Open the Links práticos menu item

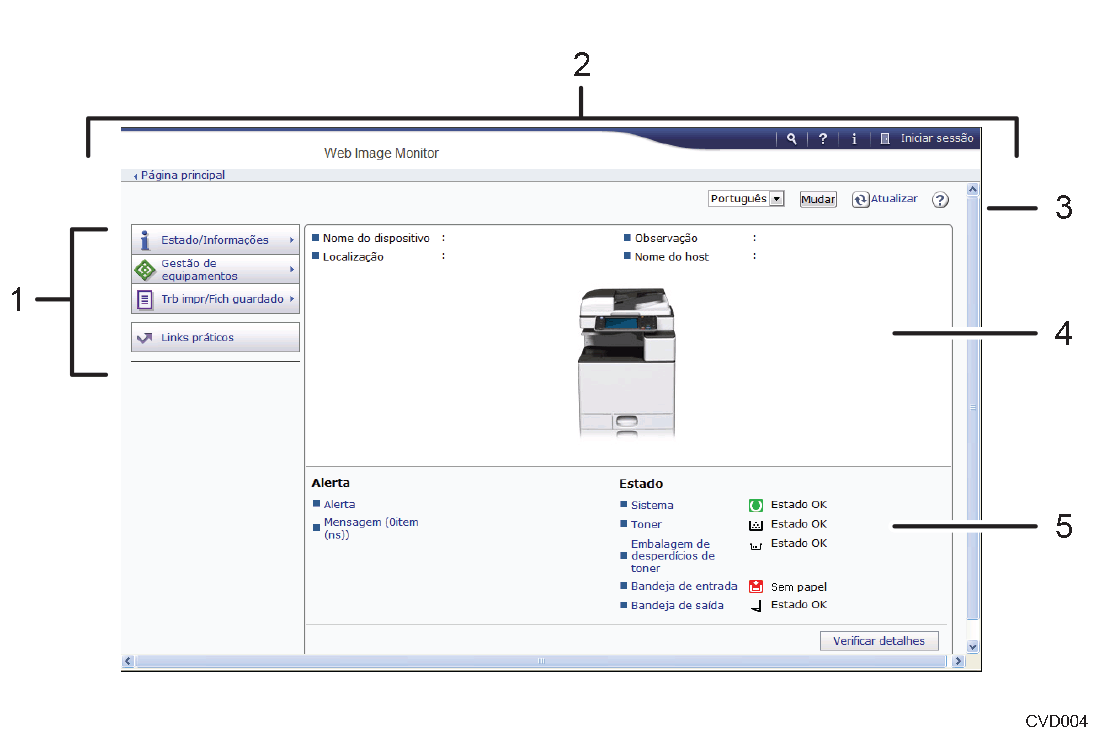(x=215, y=338)
